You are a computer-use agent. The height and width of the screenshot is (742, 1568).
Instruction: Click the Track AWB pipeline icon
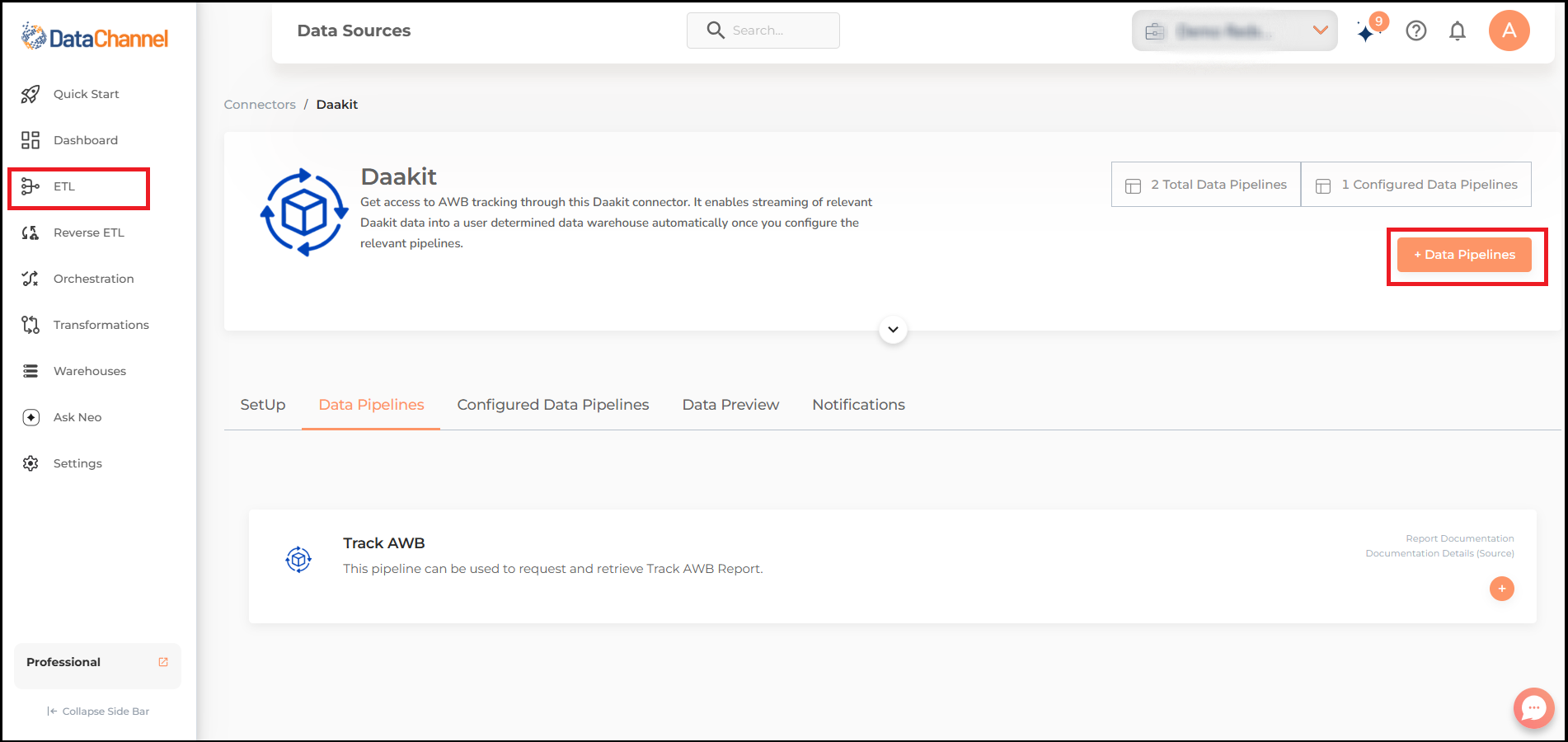(298, 559)
